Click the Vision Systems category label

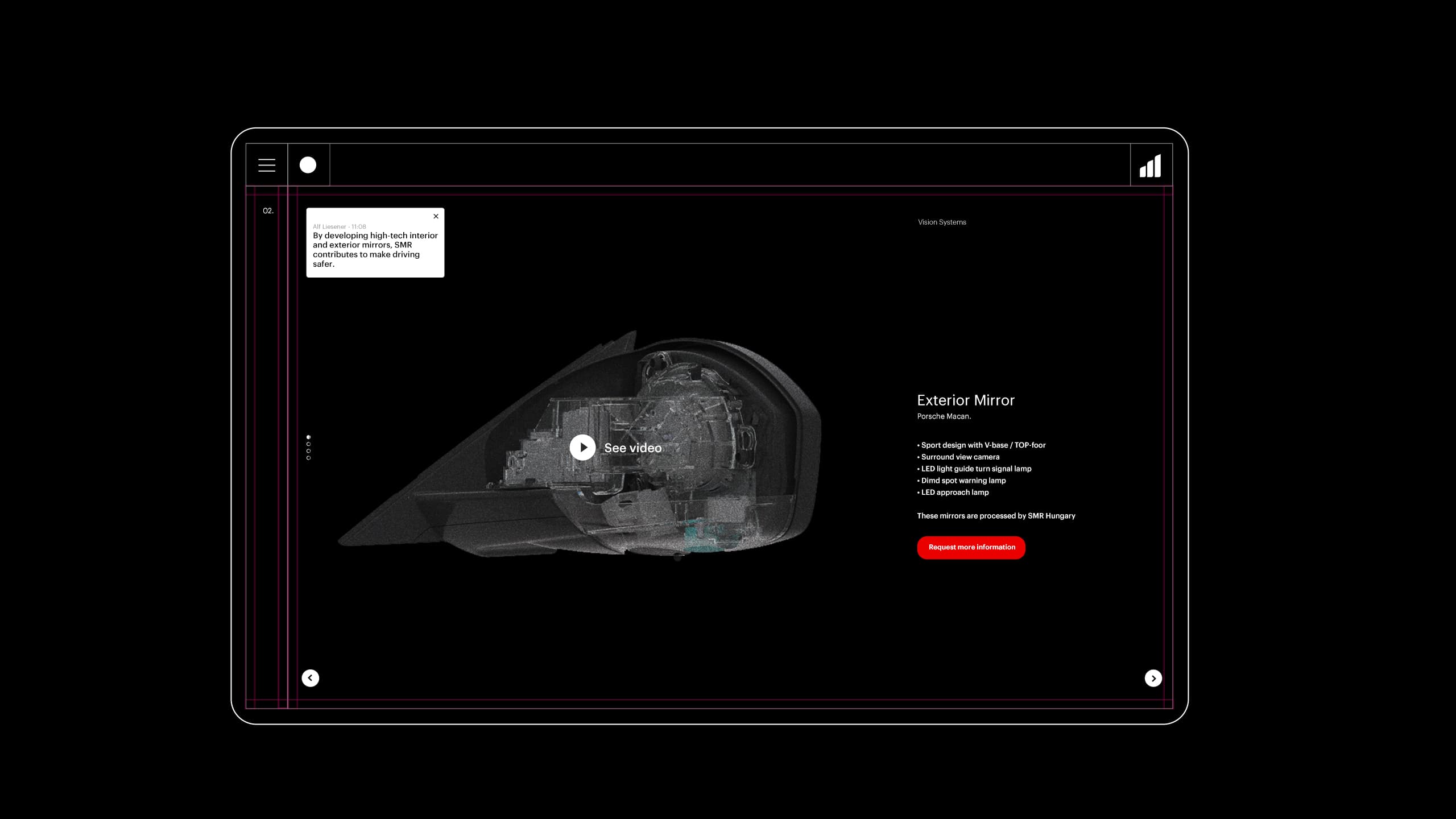pos(942,222)
